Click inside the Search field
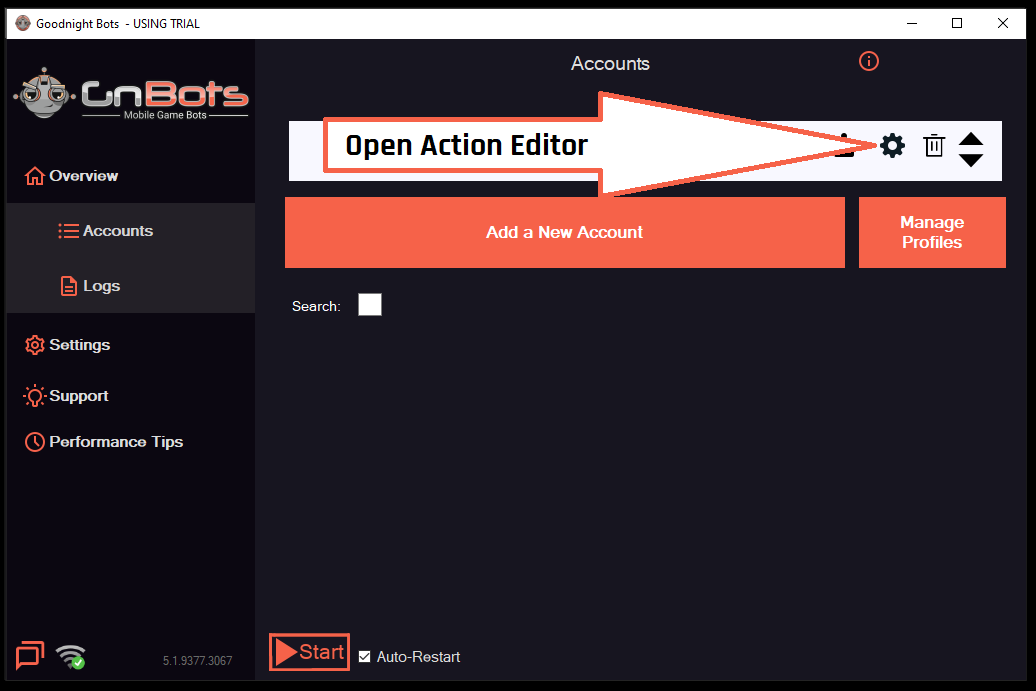The width and height of the screenshot is (1036, 691). 369,304
